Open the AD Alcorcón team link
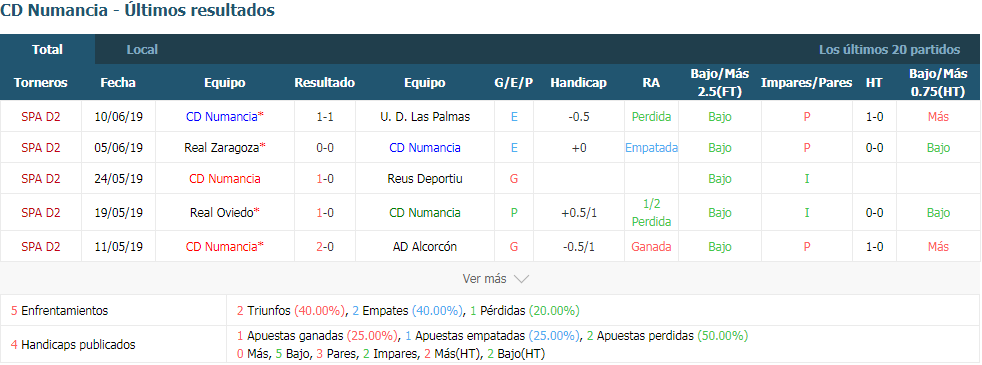The image size is (982, 365). point(425,247)
